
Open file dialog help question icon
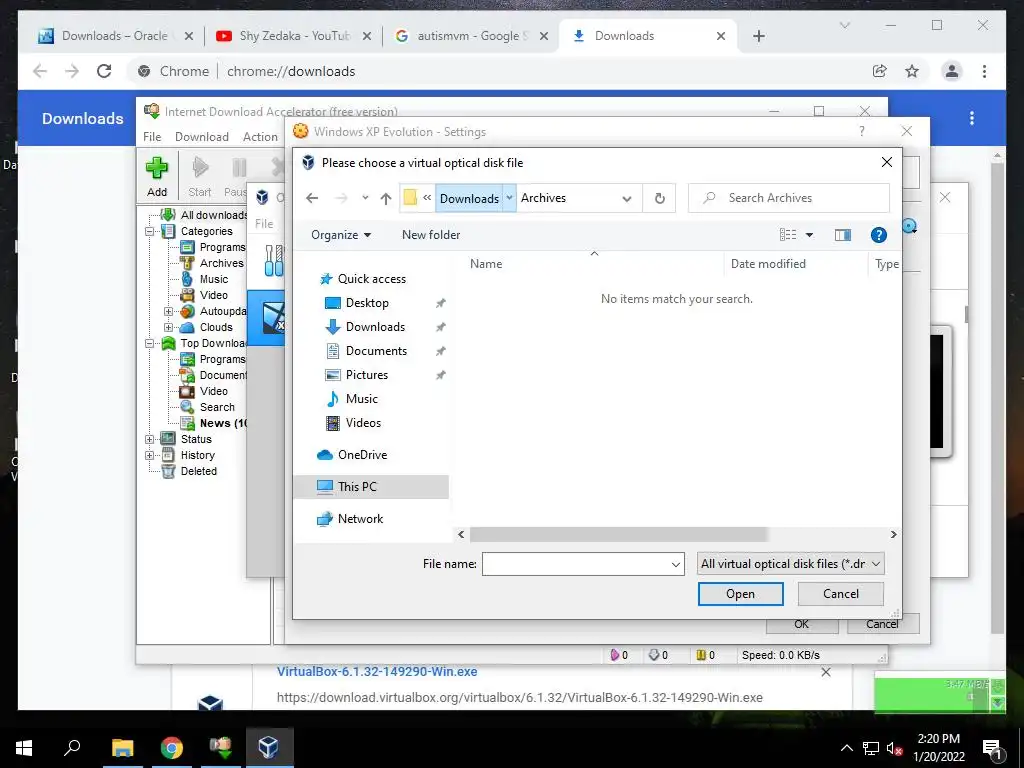[x=878, y=234]
